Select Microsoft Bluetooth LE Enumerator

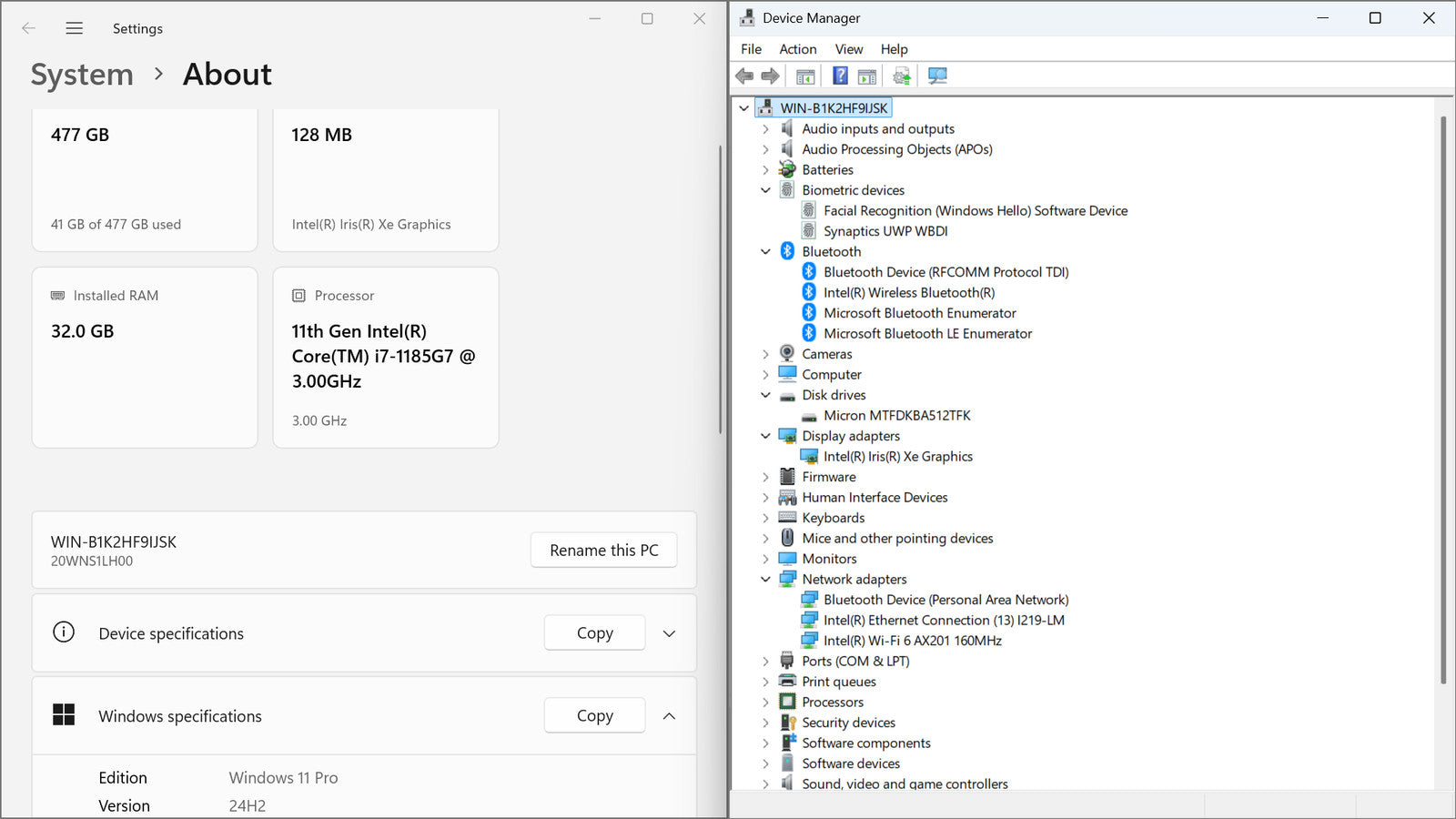tap(927, 334)
